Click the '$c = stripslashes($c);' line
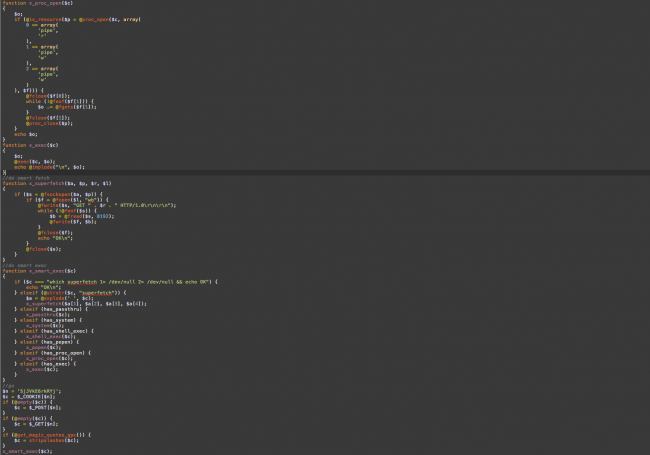This screenshot has height=455, width=650. coord(46,440)
